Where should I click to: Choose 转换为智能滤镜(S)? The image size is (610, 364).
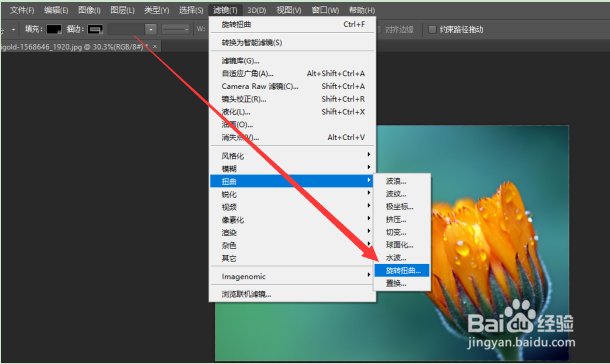293,42
